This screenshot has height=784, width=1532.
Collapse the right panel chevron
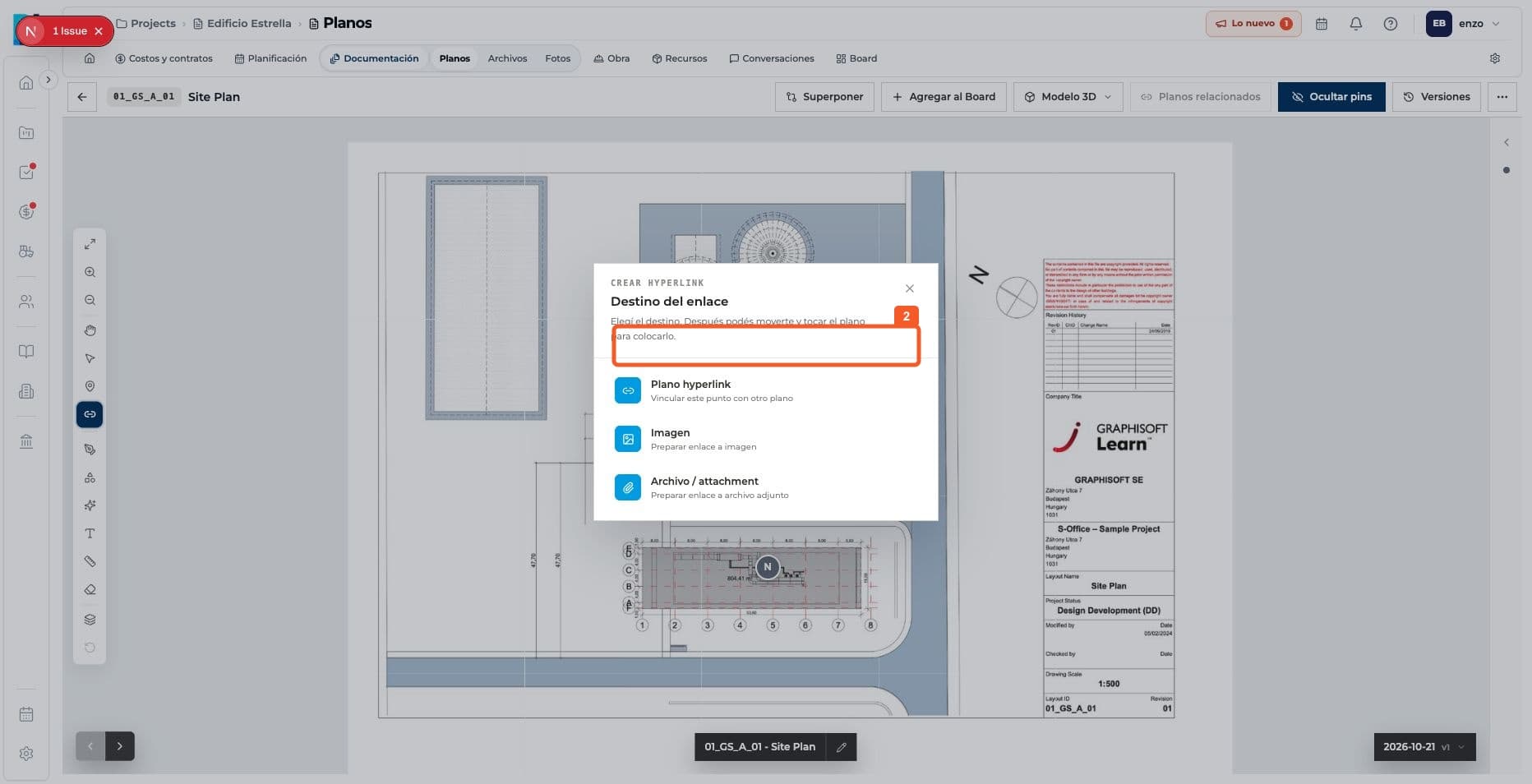1506,142
